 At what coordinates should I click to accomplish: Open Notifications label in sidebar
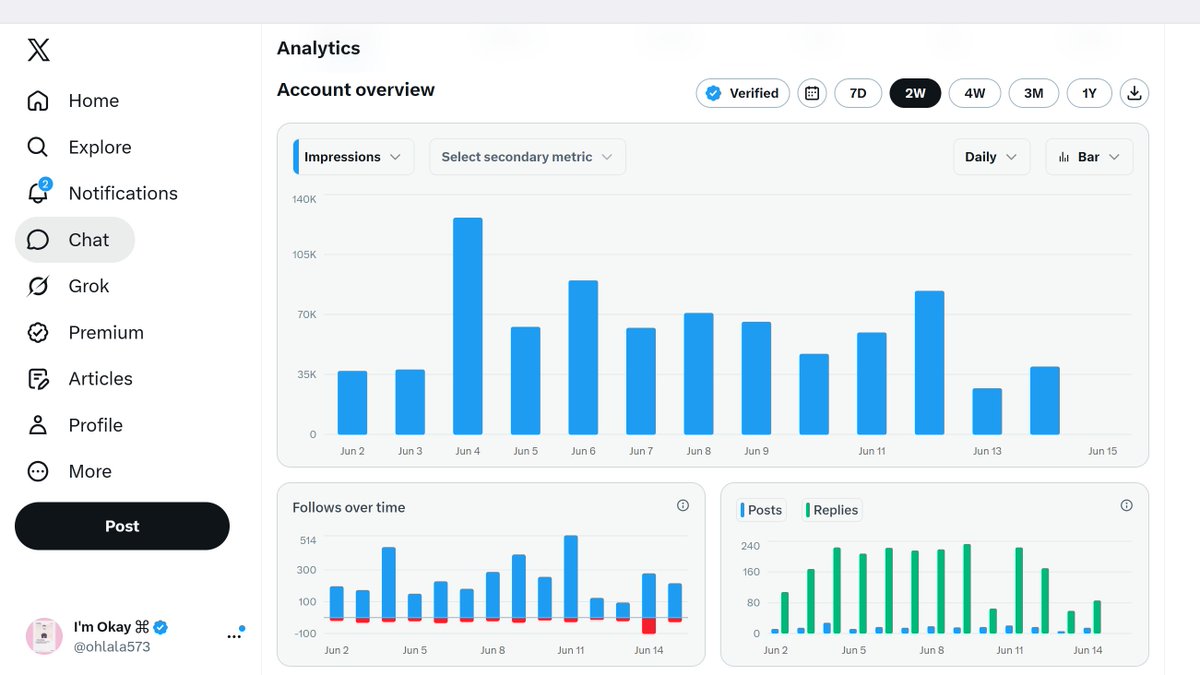coord(123,193)
